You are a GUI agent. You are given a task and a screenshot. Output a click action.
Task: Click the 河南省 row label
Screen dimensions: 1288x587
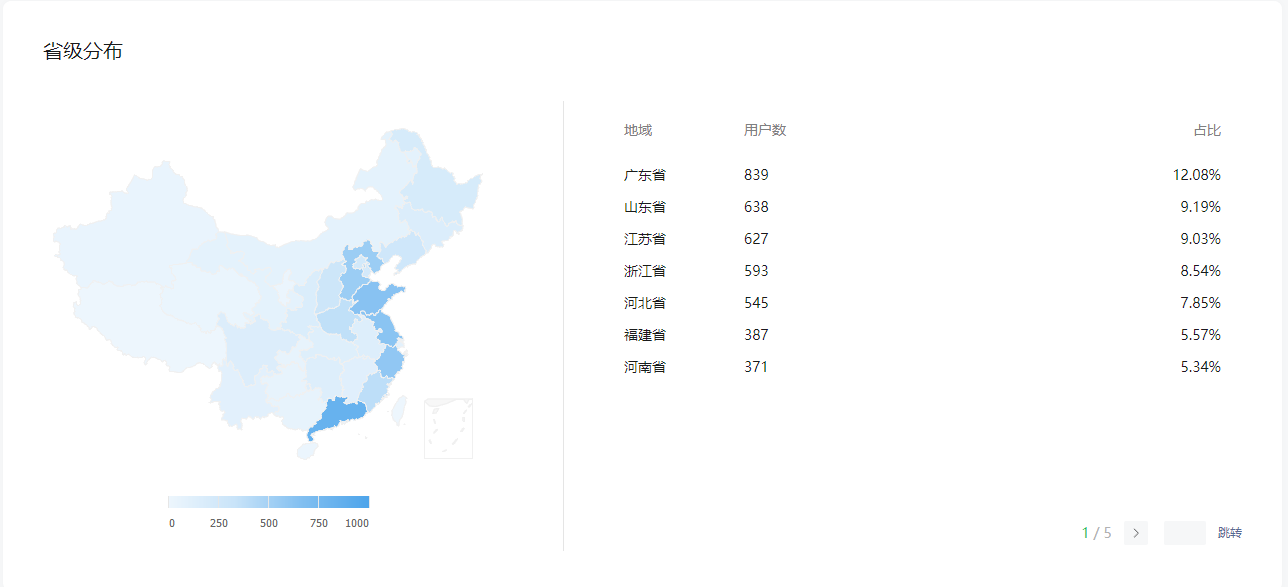pos(645,367)
